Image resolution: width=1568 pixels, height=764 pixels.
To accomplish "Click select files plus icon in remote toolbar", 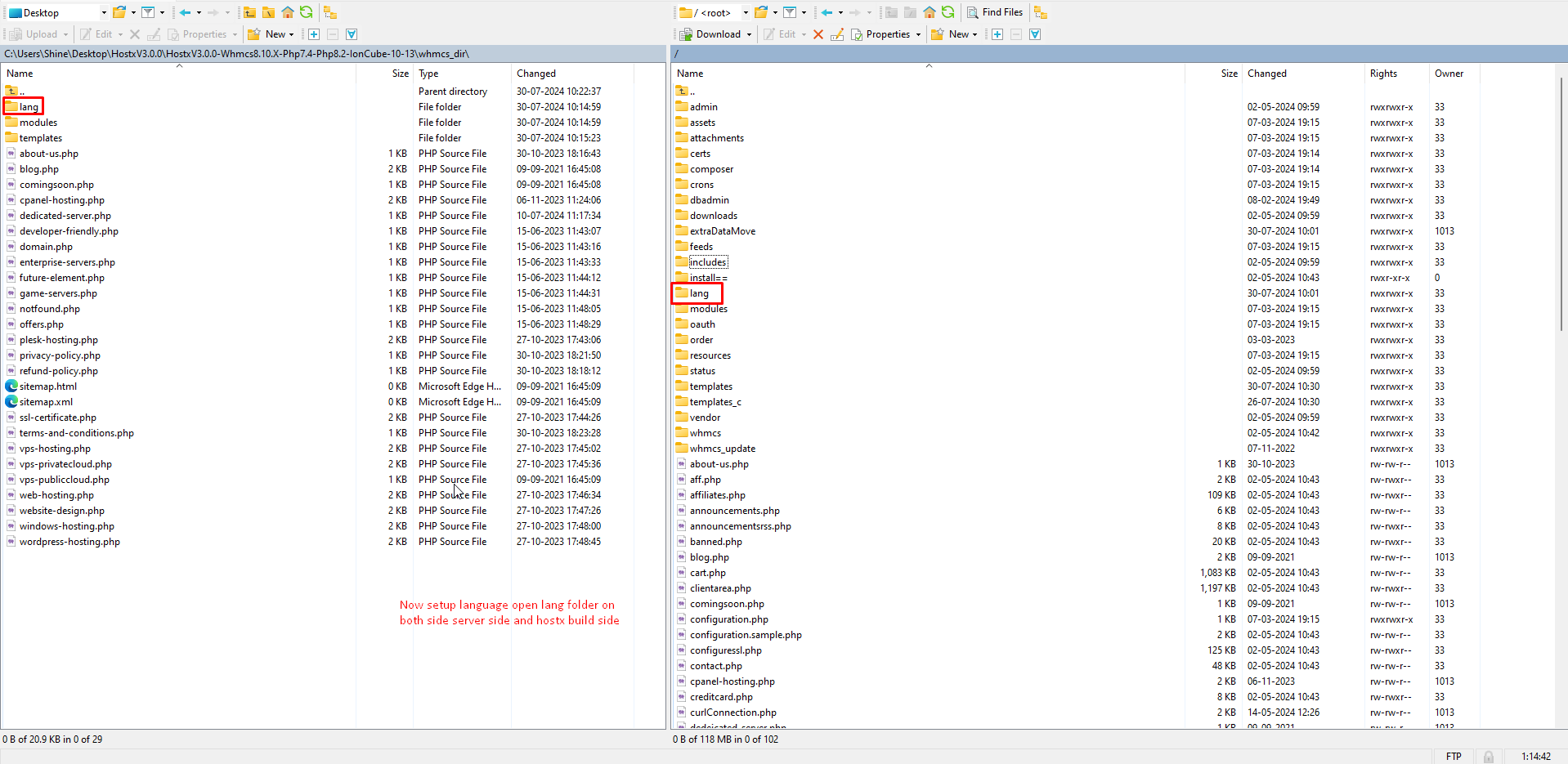I will coord(997,34).
